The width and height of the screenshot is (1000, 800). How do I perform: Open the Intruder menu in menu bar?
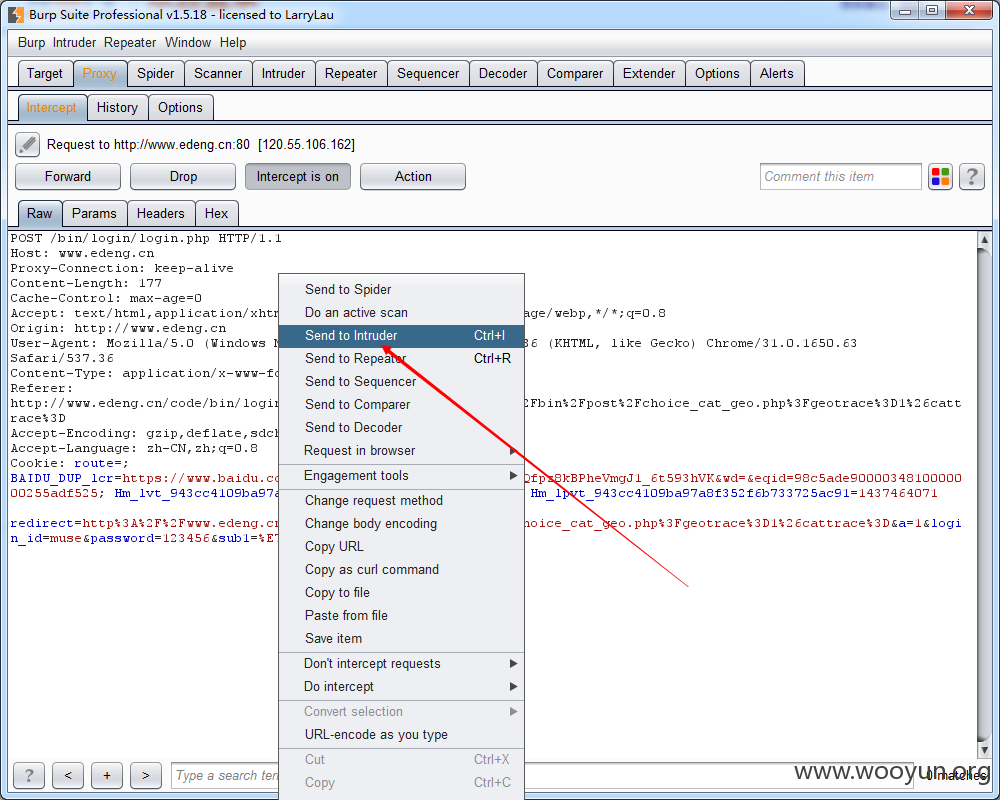click(74, 43)
